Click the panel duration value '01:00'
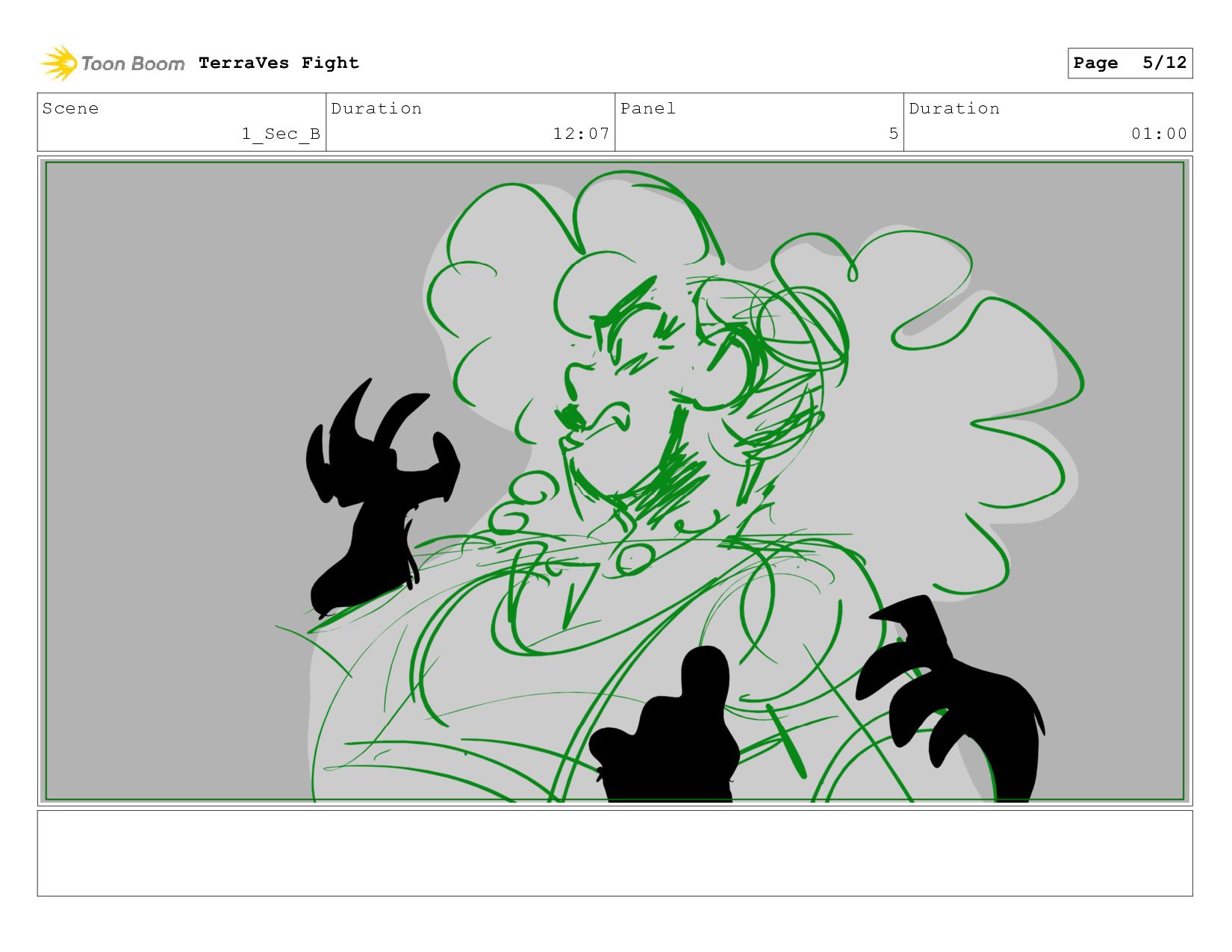The width and height of the screenshot is (1232, 952). coord(1159,134)
